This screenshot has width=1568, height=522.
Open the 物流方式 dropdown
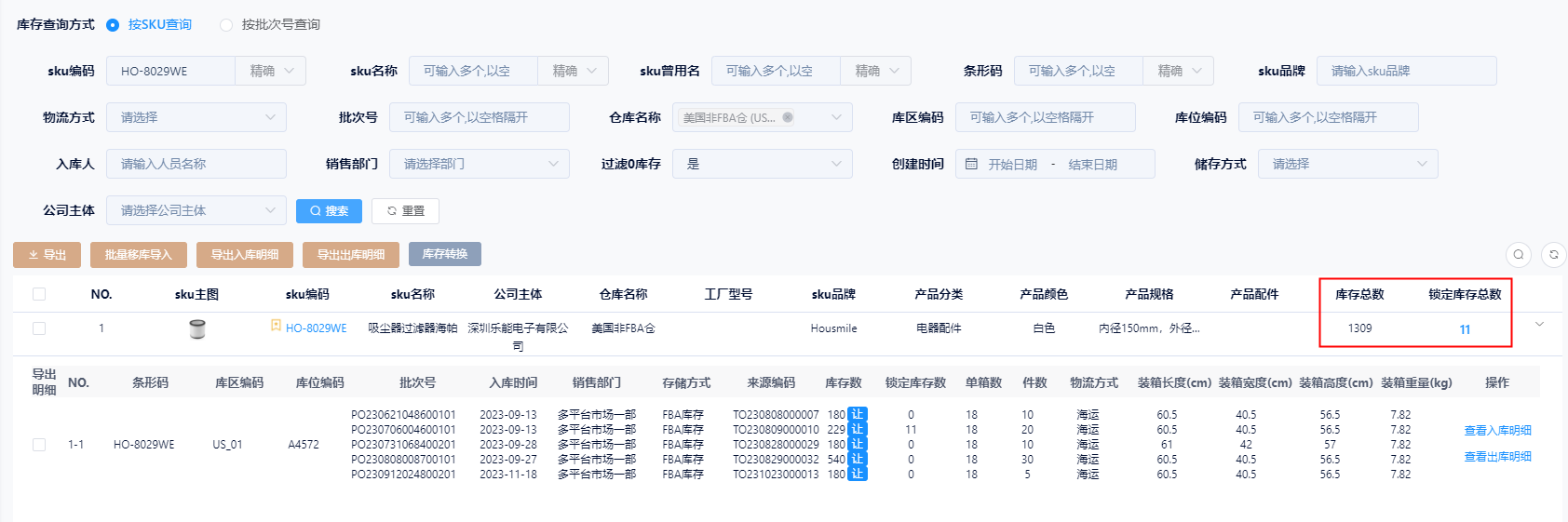(196, 117)
